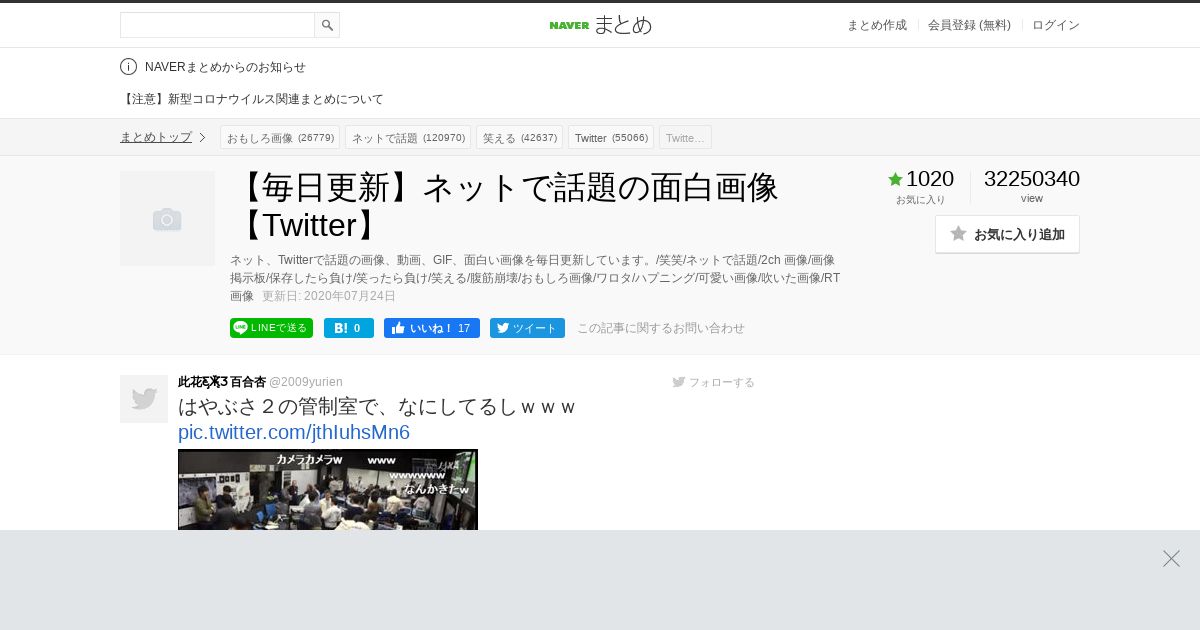Click the Facebook いいね！ button
The height and width of the screenshot is (630, 1200).
pos(432,328)
